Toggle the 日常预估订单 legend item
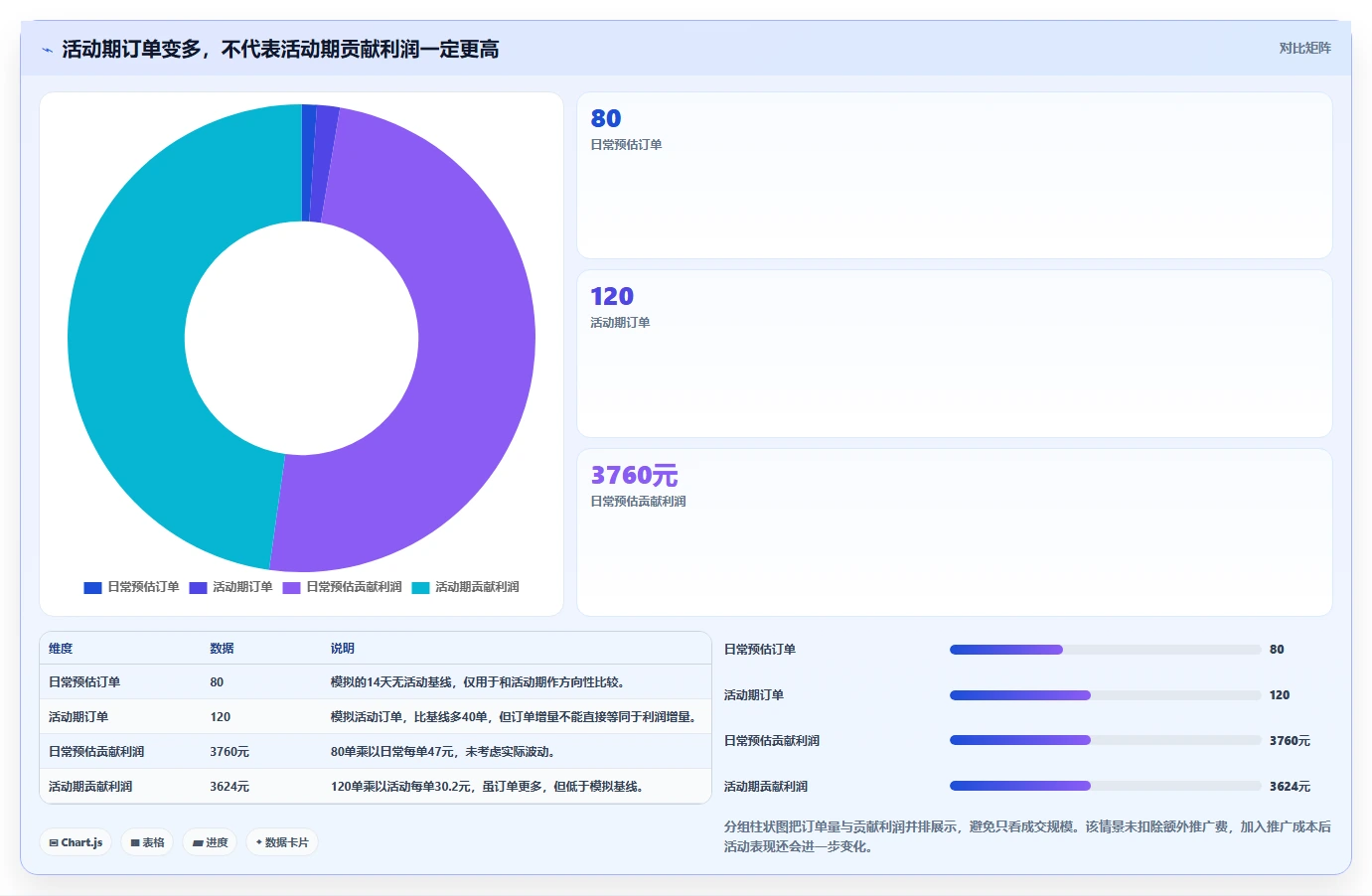 click(x=132, y=587)
